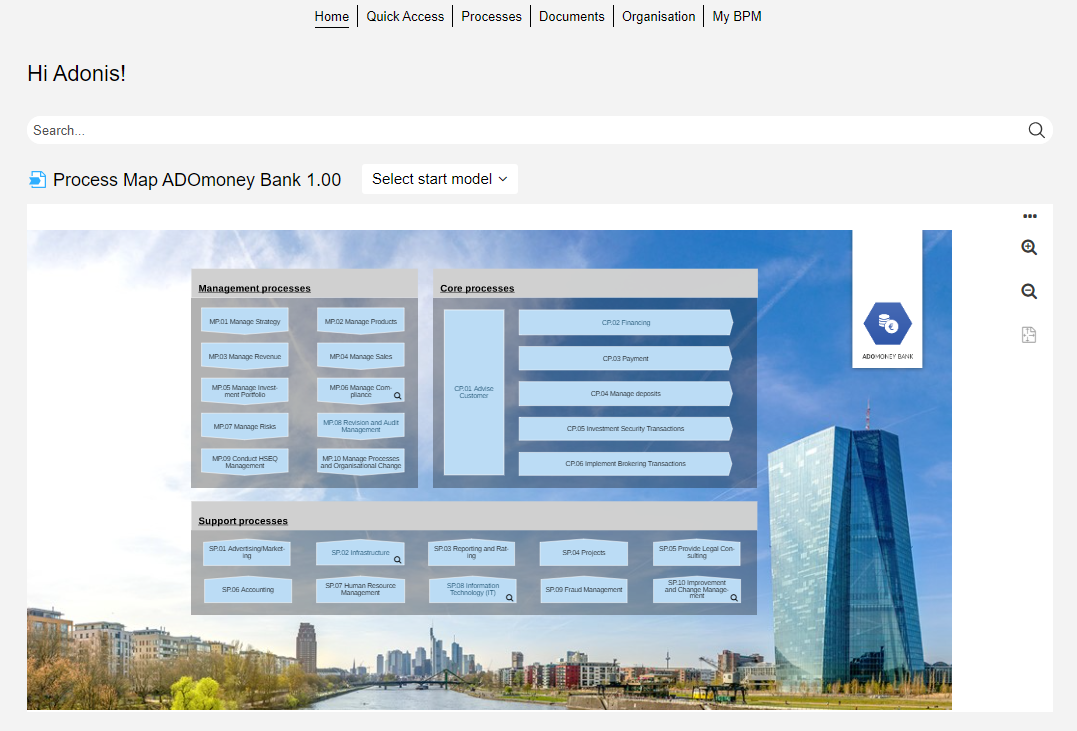Open the Organisation menu

pos(658,16)
